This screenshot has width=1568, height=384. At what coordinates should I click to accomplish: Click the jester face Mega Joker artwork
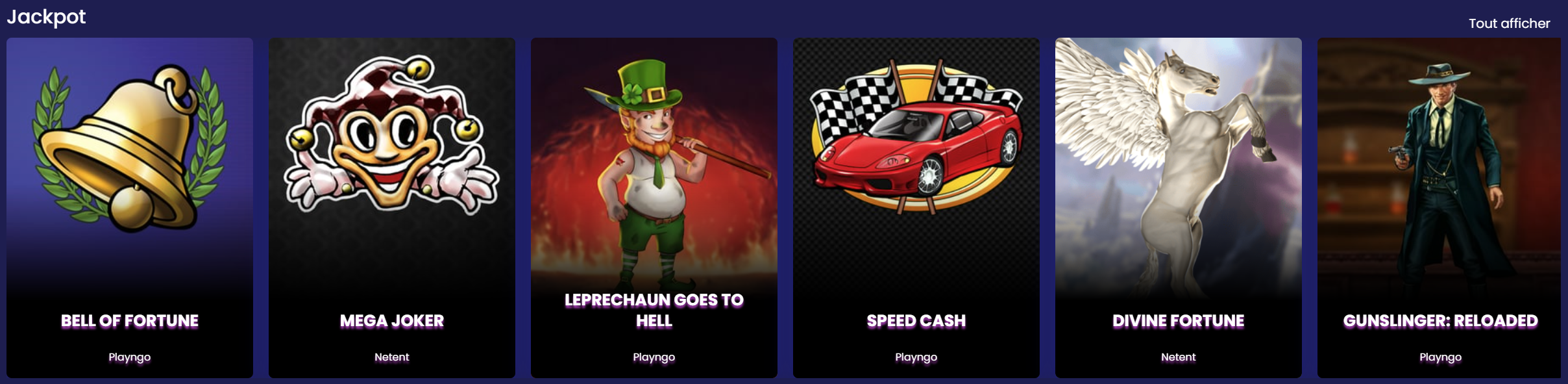392,135
